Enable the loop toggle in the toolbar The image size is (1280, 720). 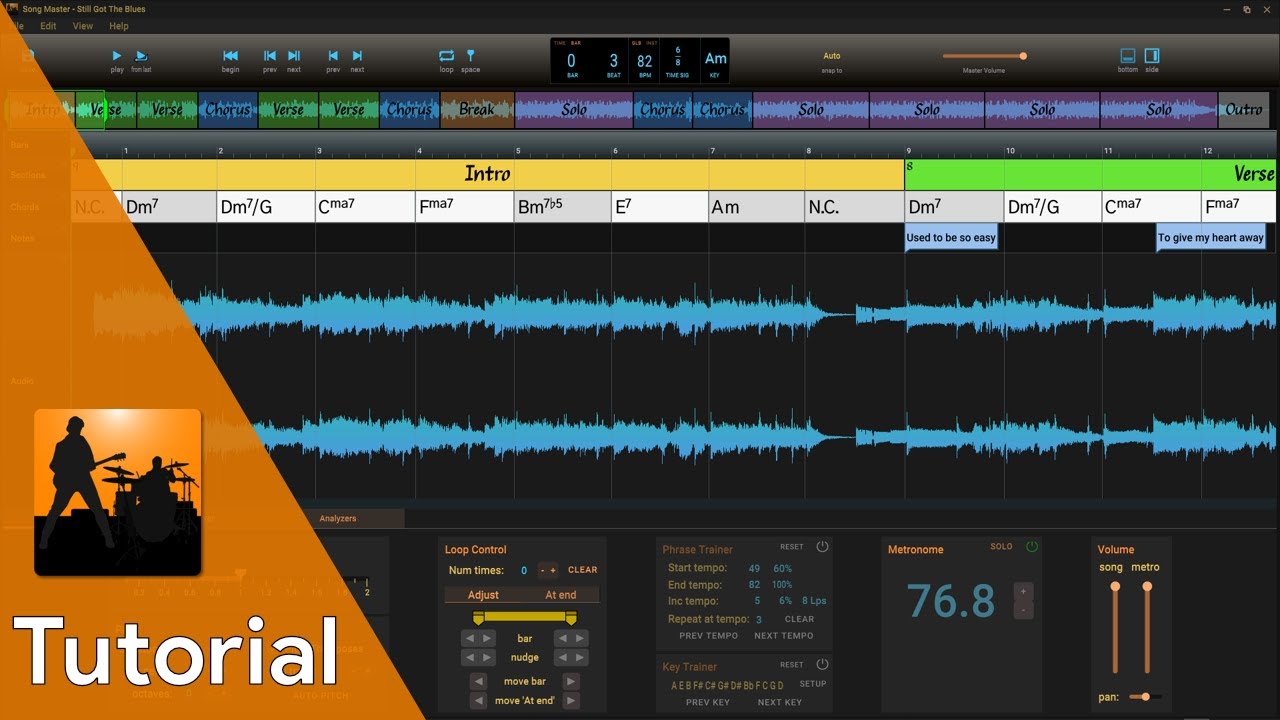point(446,56)
